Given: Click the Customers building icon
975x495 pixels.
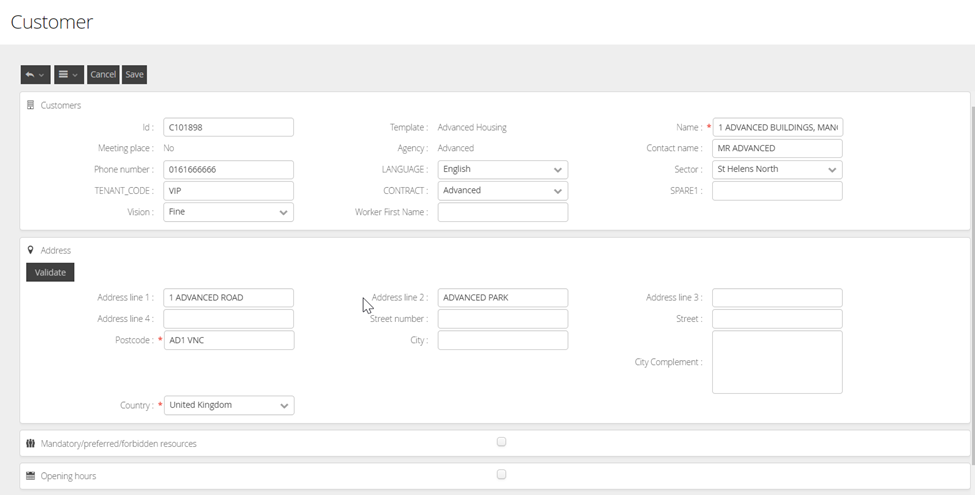Looking at the screenshot, I should [x=30, y=105].
